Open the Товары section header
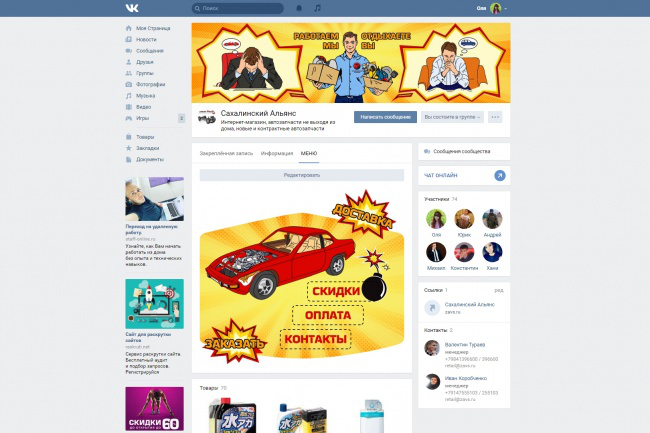 click(213, 388)
